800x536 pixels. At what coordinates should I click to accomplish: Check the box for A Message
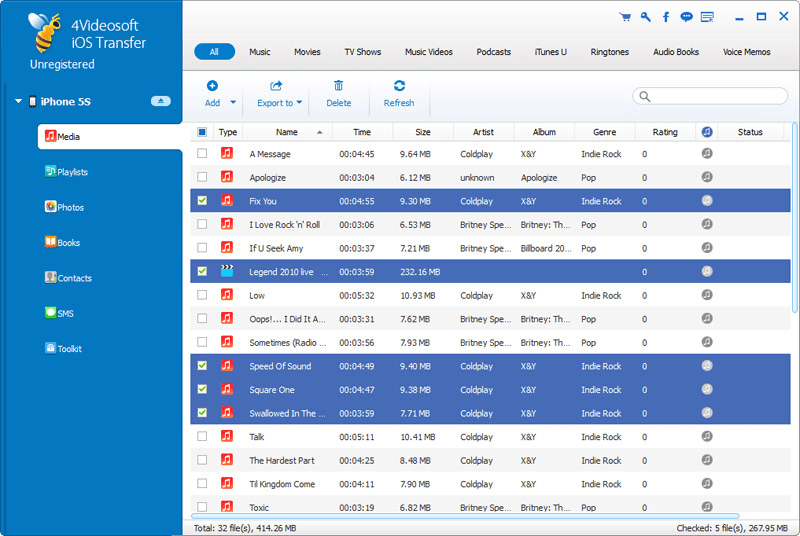[203, 154]
